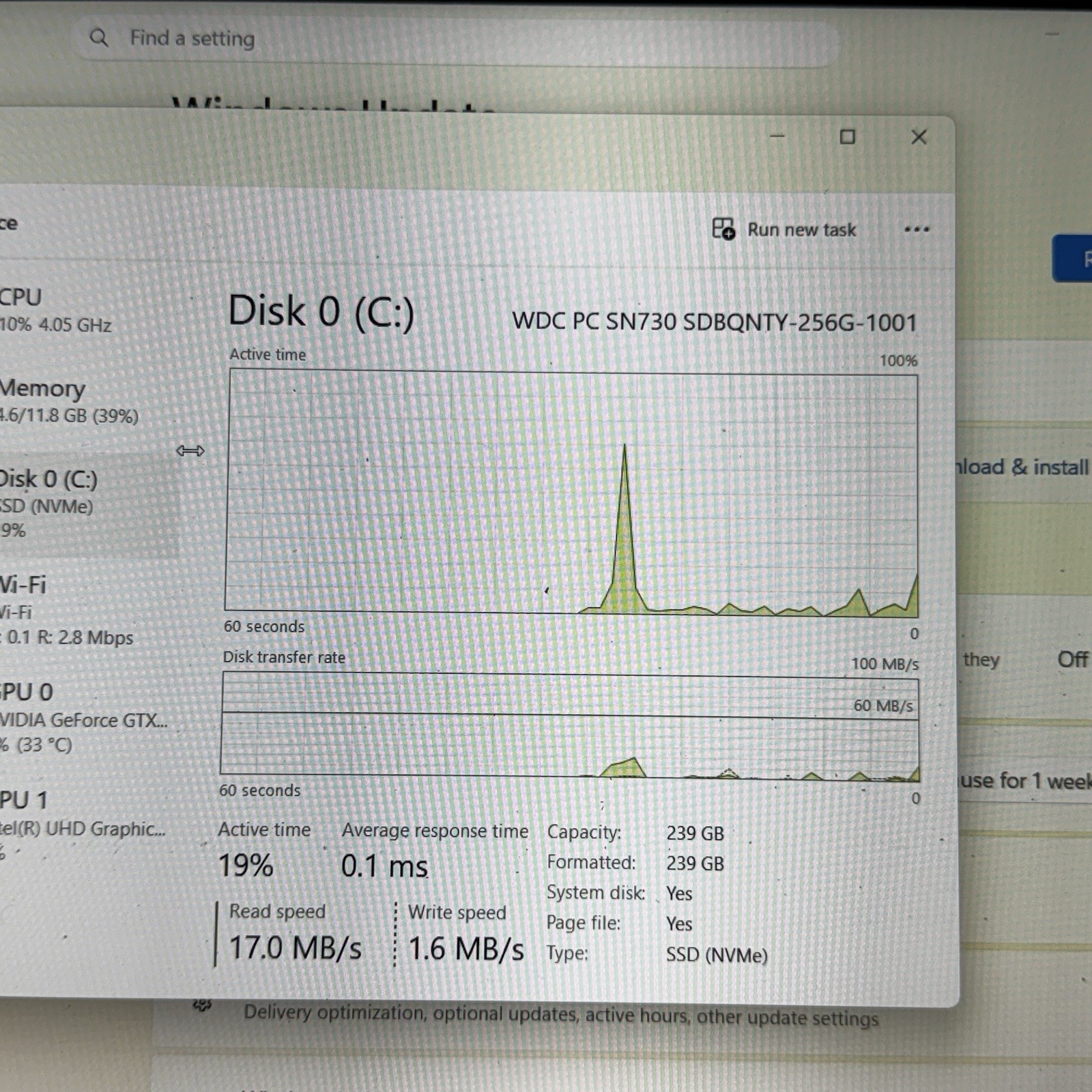Click the Run new task icon

(x=723, y=229)
